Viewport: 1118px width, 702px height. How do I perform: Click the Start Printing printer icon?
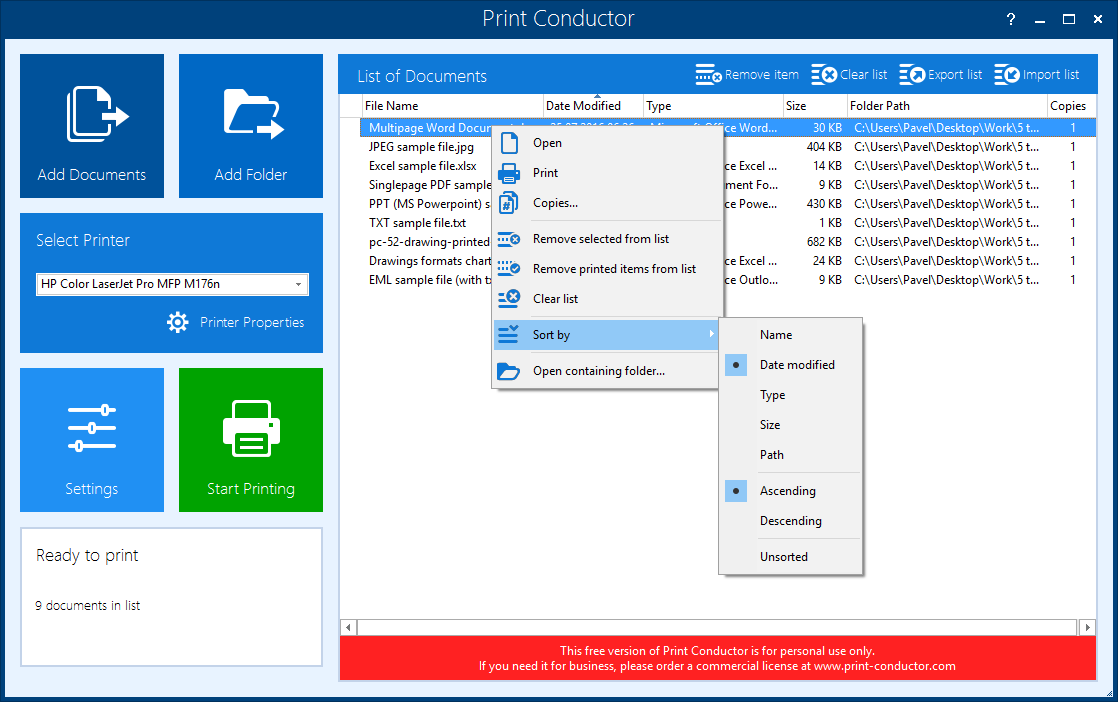(x=251, y=428)
